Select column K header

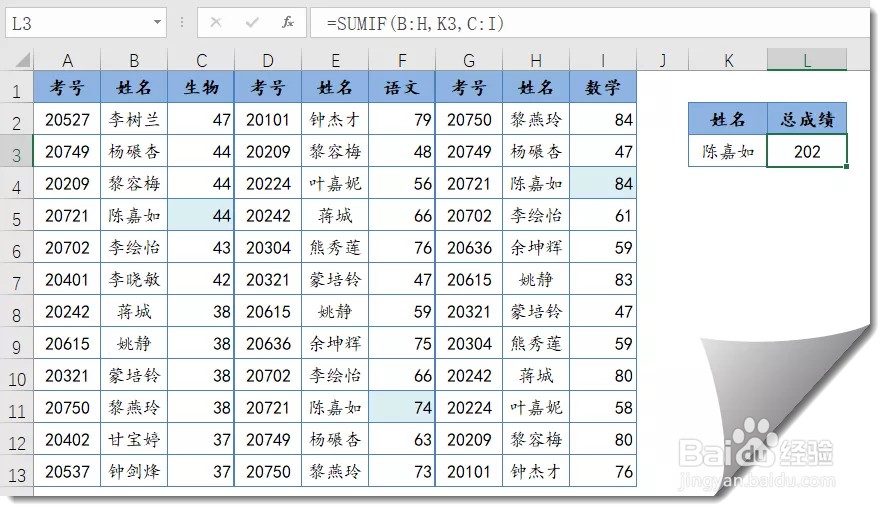tap(728, 60)
